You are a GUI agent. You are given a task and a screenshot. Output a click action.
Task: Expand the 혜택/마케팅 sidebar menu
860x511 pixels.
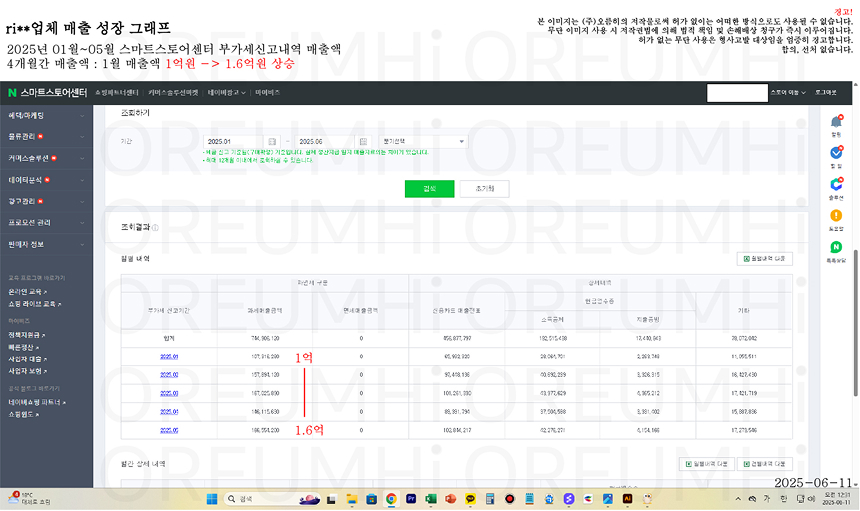[x=46, y=116]
